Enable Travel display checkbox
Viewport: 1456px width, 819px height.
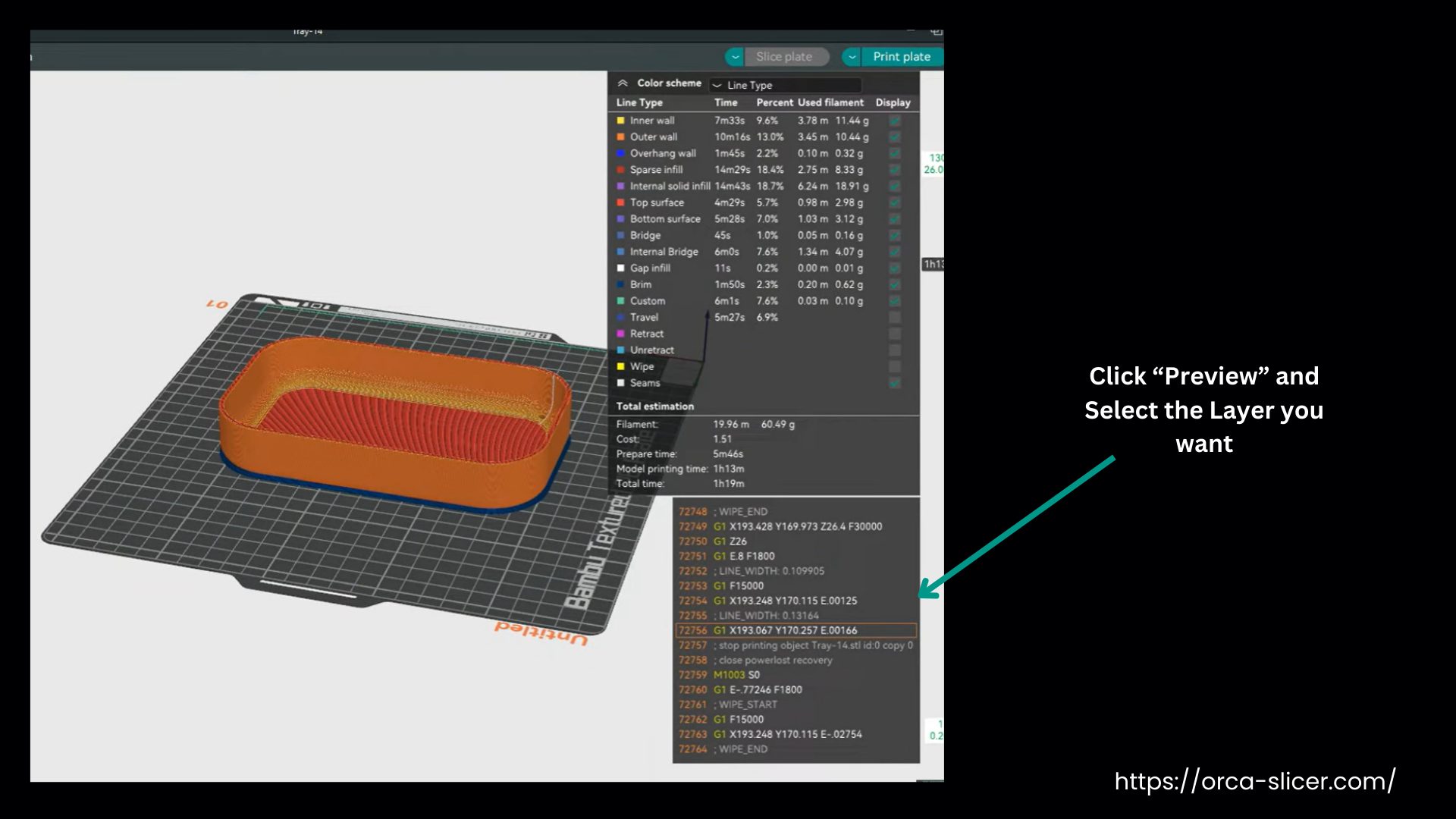pos(895,318)
